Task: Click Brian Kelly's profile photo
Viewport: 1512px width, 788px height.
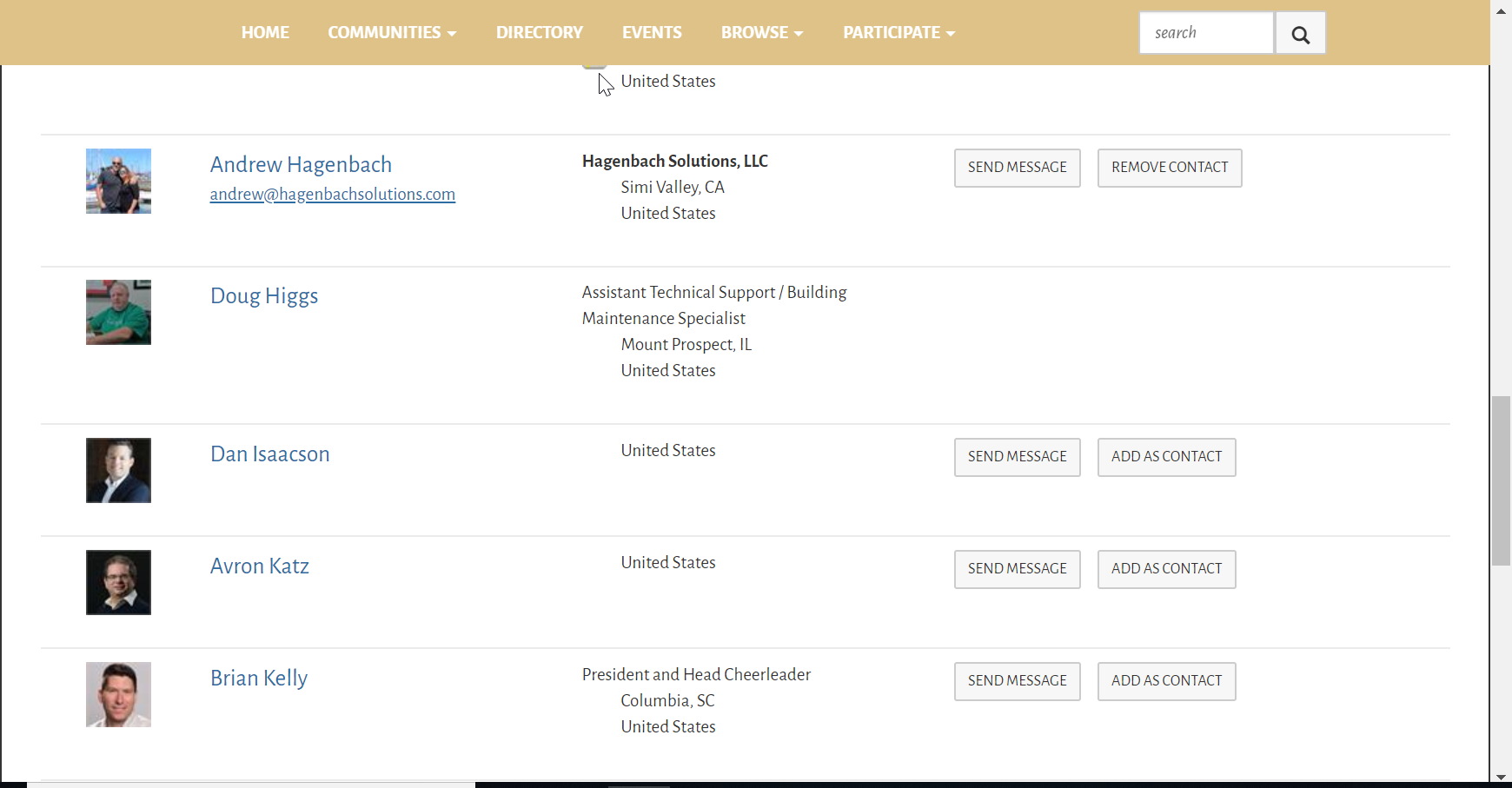Action: [x=118, y=694]
